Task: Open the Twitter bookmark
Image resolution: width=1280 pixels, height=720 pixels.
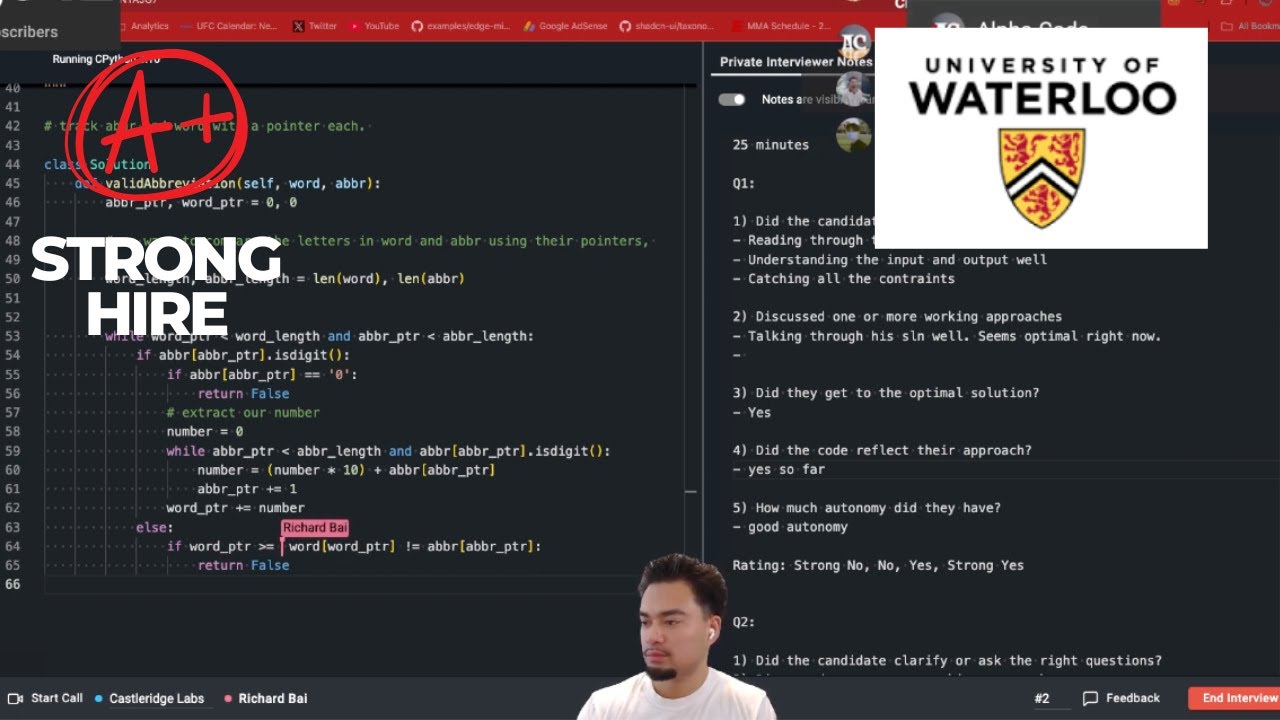Action: coord(315,26)
